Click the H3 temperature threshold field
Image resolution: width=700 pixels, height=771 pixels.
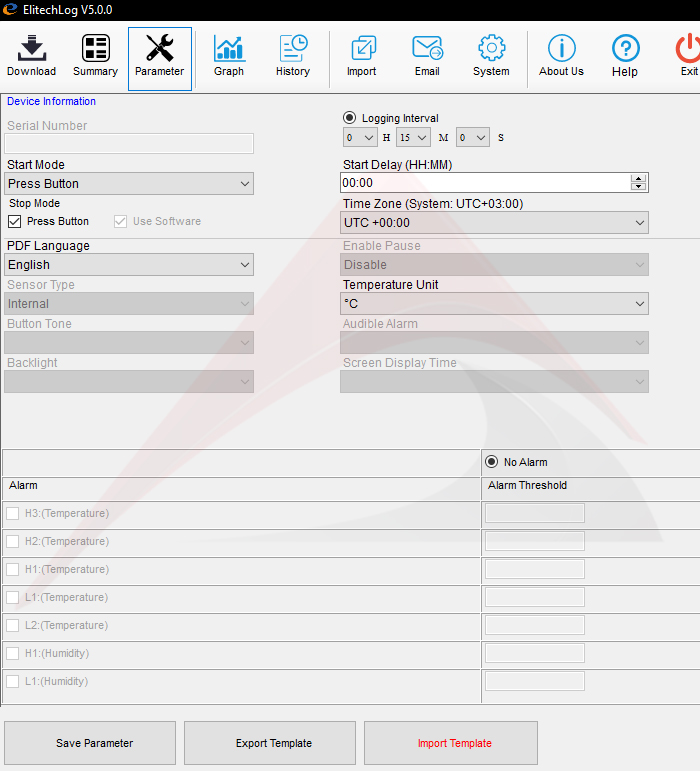pyautogui.click(x=535, y=513)
